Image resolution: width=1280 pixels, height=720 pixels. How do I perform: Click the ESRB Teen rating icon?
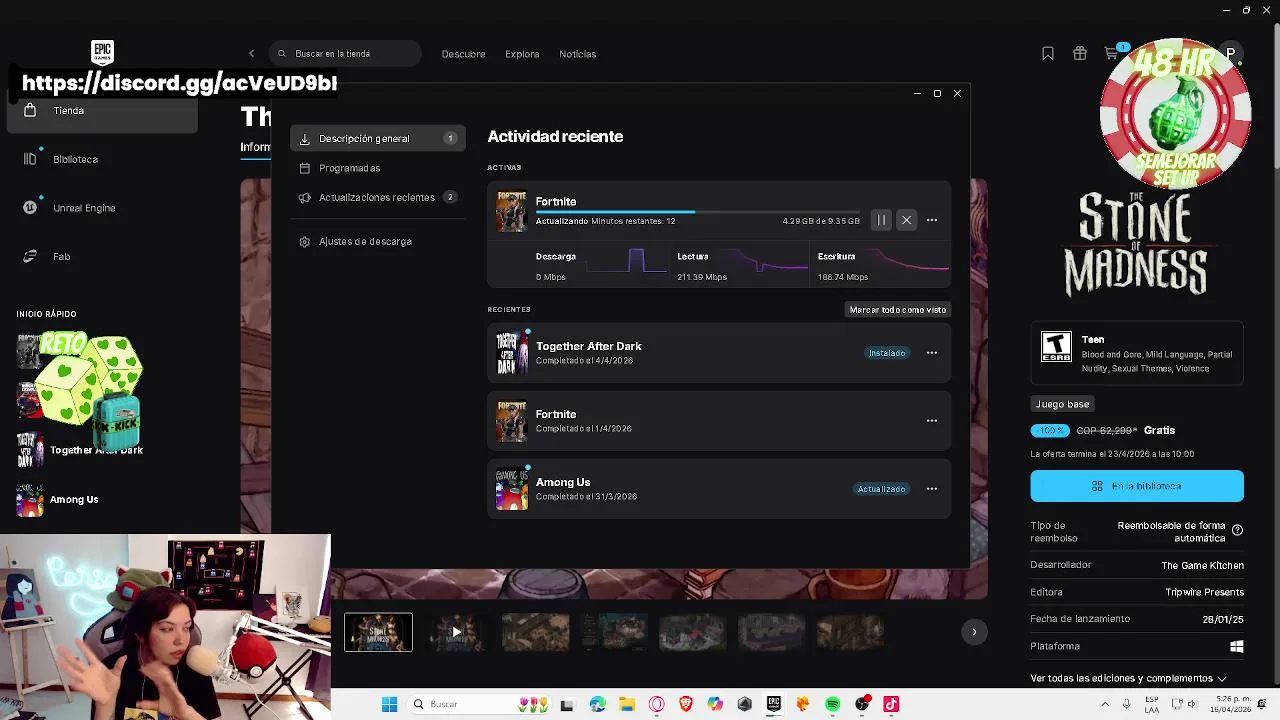[1056, 347]
